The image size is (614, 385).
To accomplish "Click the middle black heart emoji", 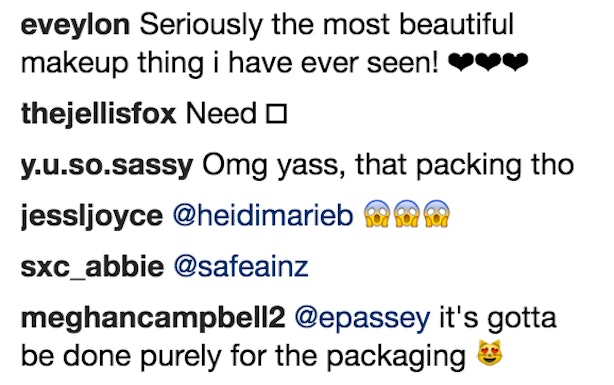I will tap(488, 63).
